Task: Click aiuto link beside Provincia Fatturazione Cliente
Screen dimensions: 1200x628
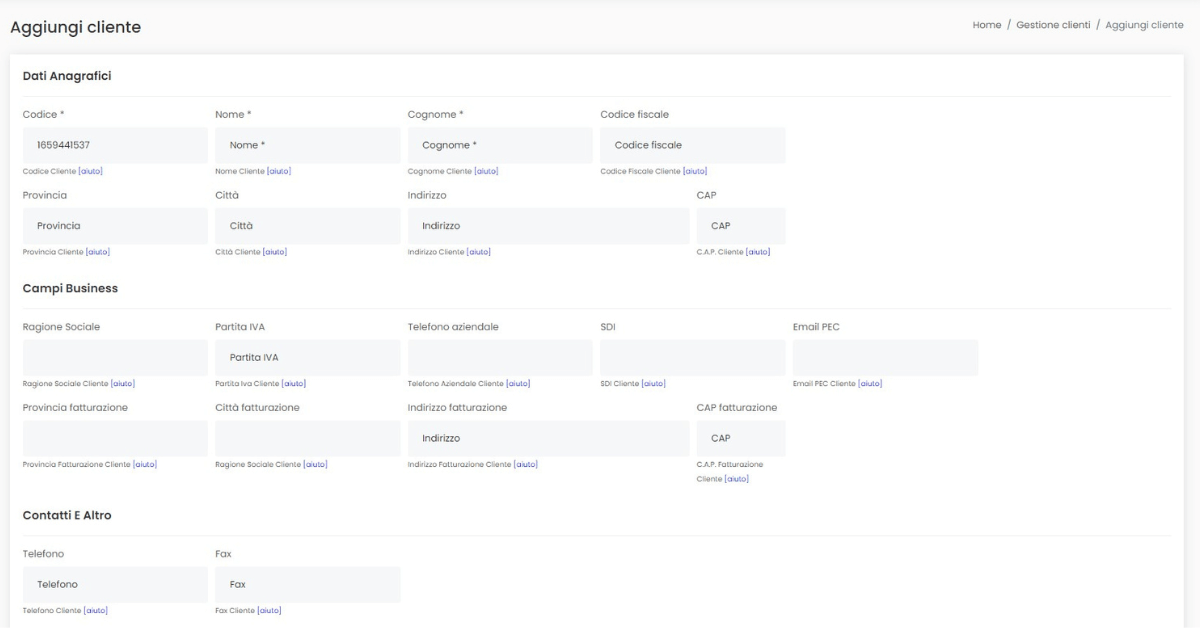Action: pos(144,464)
